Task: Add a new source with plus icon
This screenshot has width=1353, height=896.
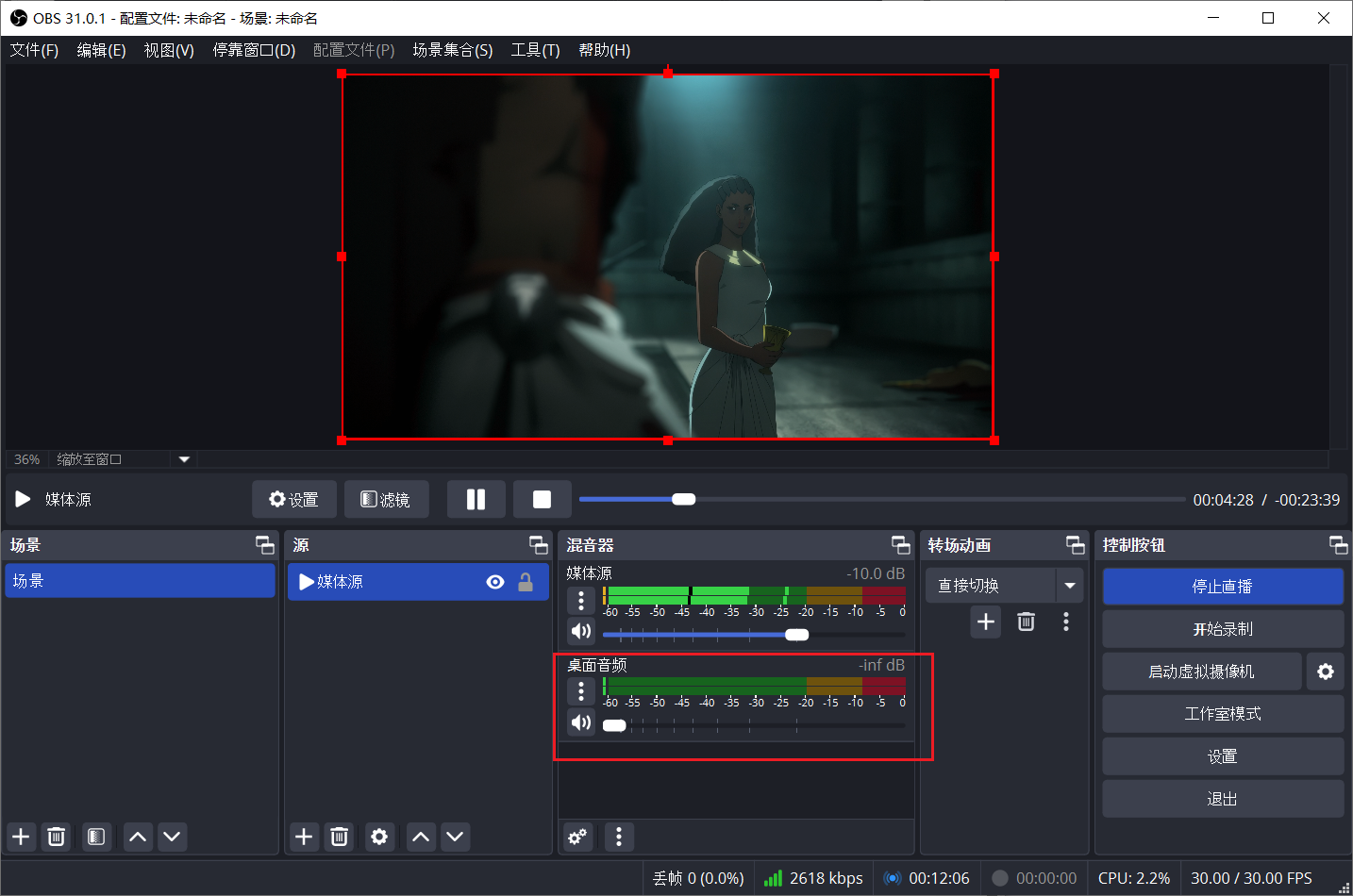Action: coord(304,837)
